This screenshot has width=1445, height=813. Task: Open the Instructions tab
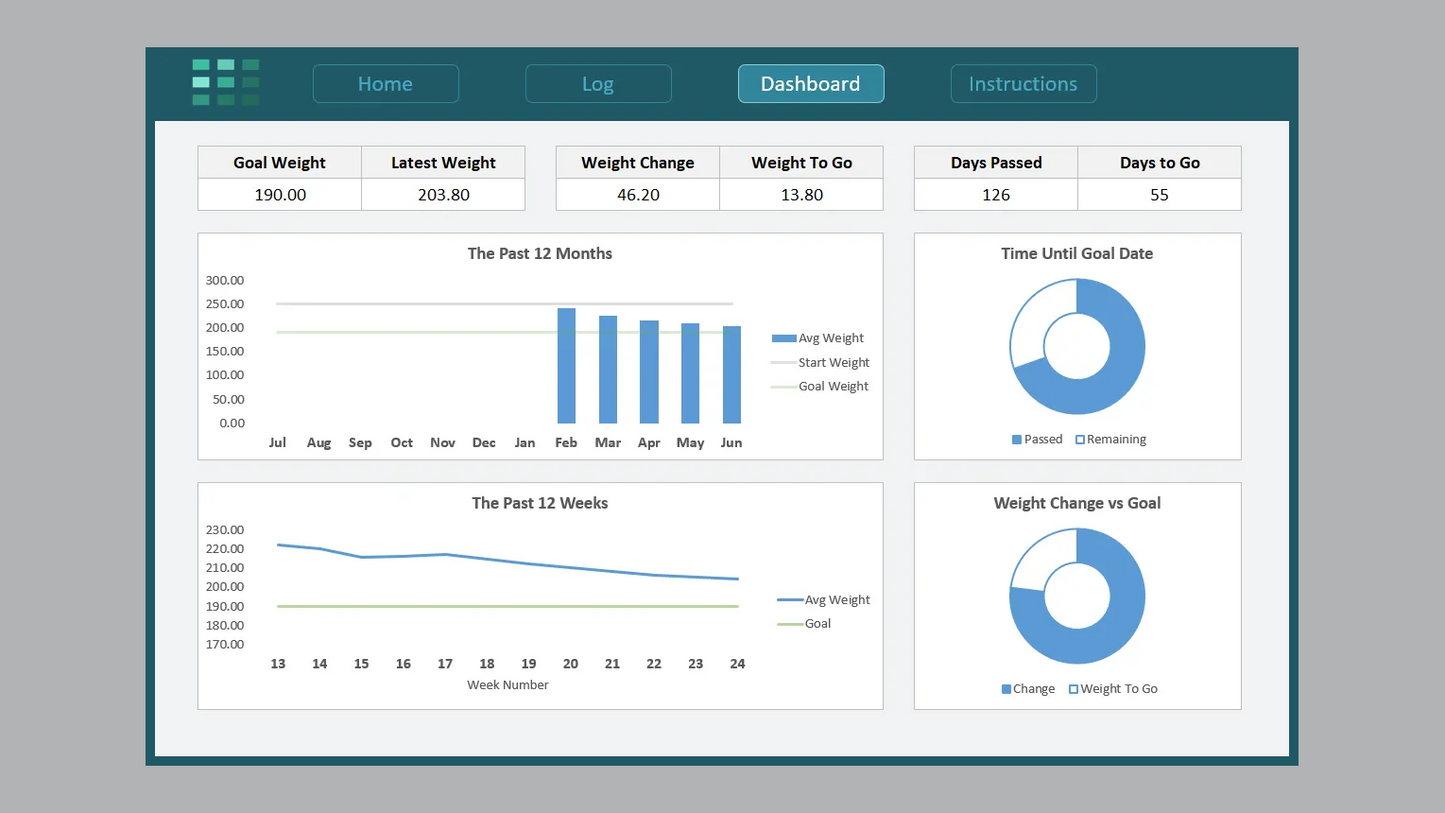point(1023,84)
